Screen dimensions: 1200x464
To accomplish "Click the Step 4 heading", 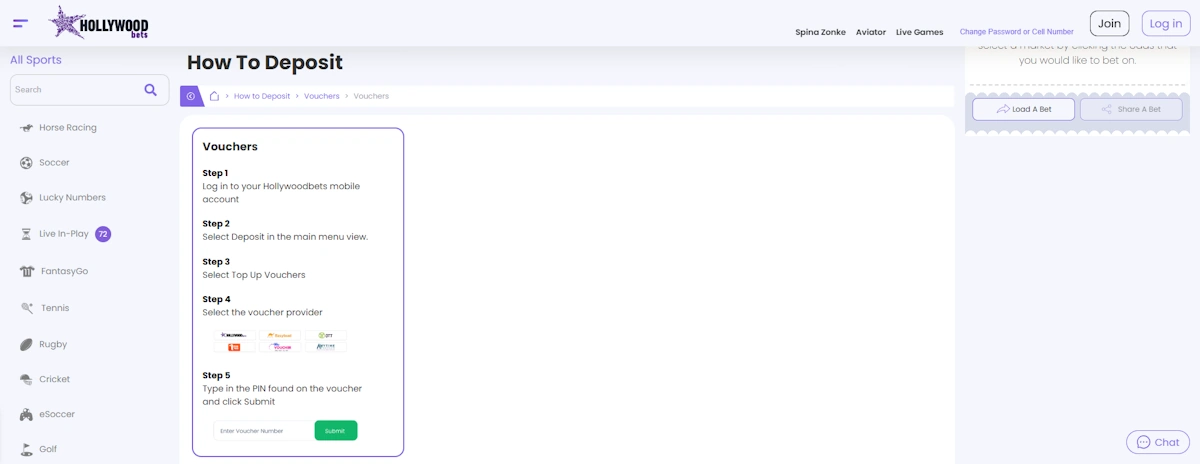I will (216, 299).
